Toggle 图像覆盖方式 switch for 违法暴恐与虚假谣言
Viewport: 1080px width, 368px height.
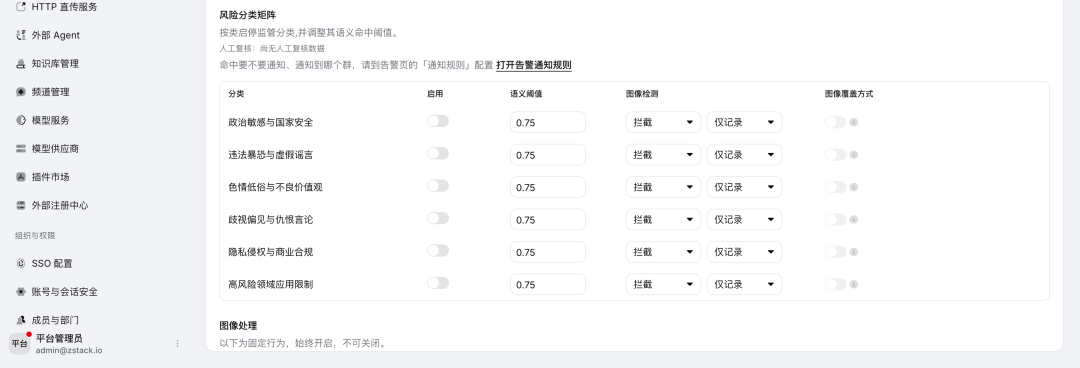coord(835,154)
